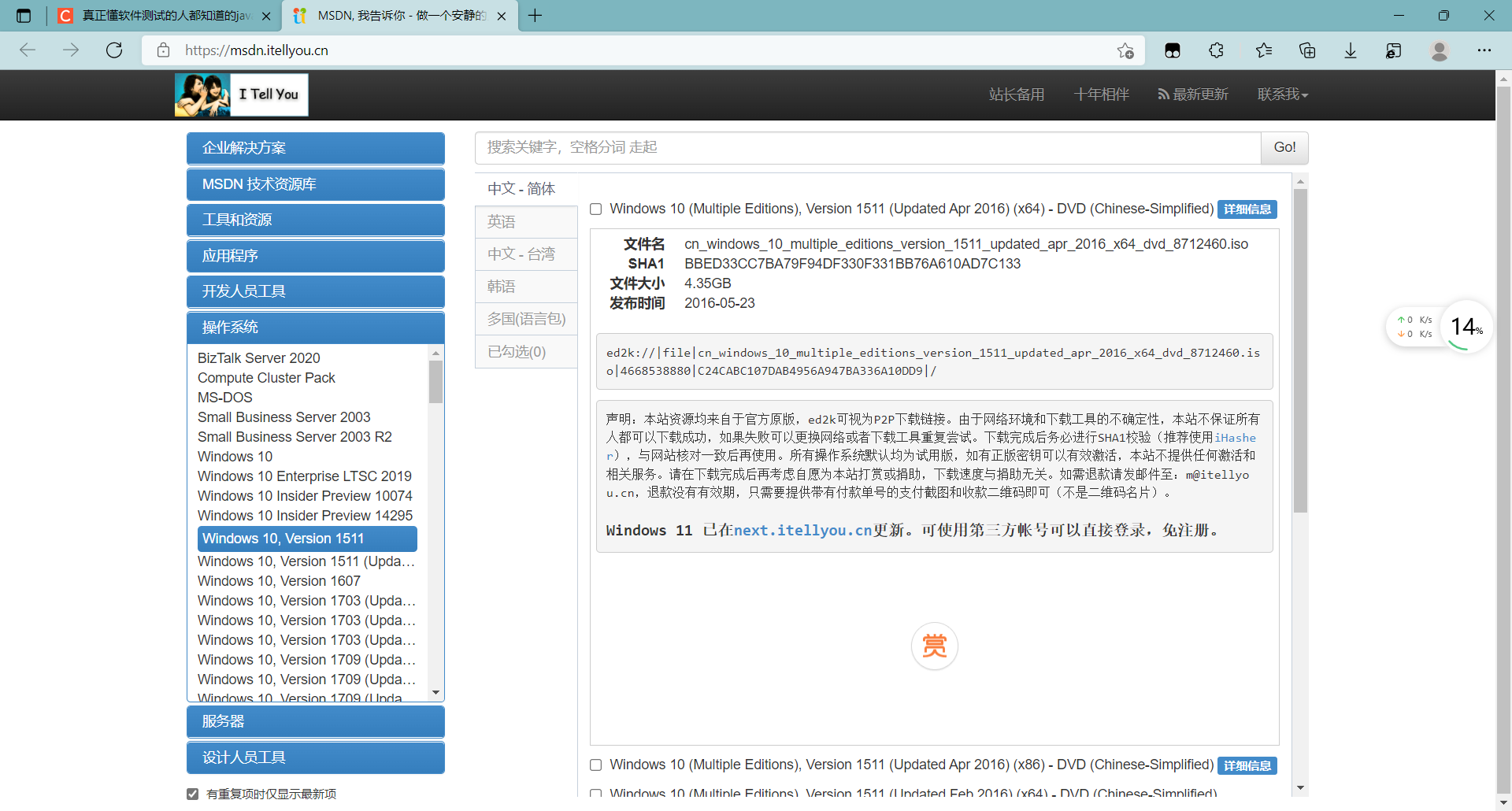Open a new tab with plus icon
Viewport: 1512px width, 811px height.
[535, 16]
